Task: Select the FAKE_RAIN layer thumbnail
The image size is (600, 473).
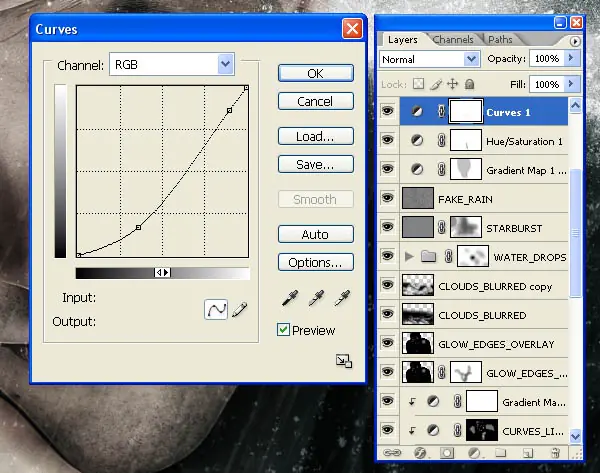Action: 418,198
